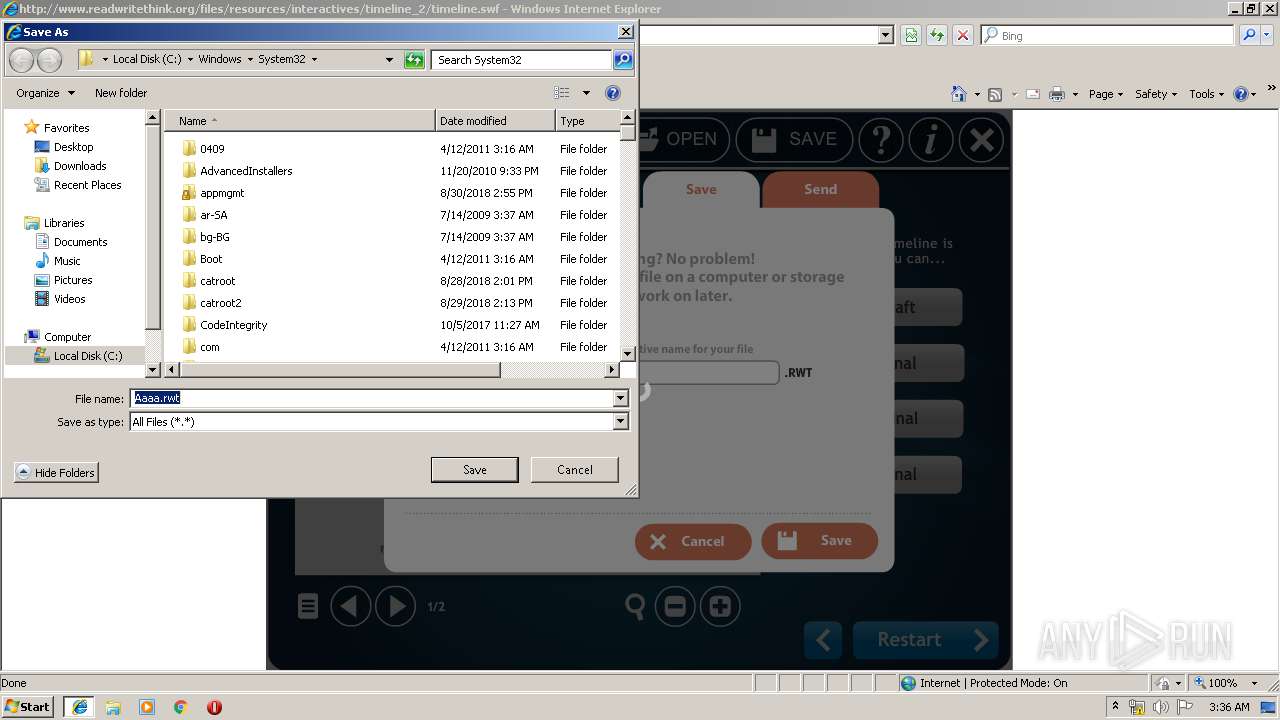Switch to the Save tab in timeline app
This screenshot has width=1280, height=720.
click(x=701, y=189)
